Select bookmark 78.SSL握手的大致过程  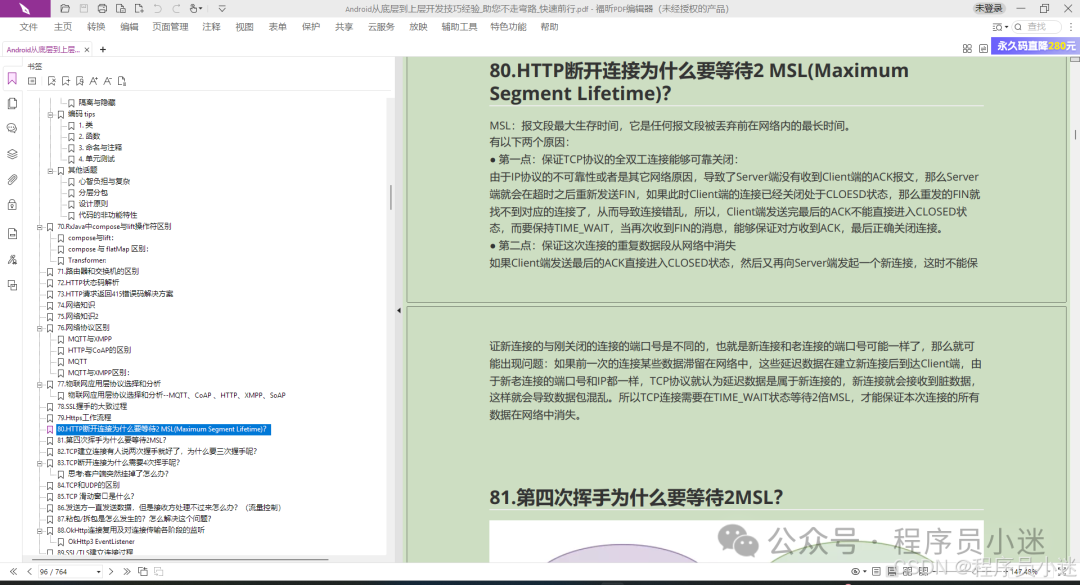point(92,407)
